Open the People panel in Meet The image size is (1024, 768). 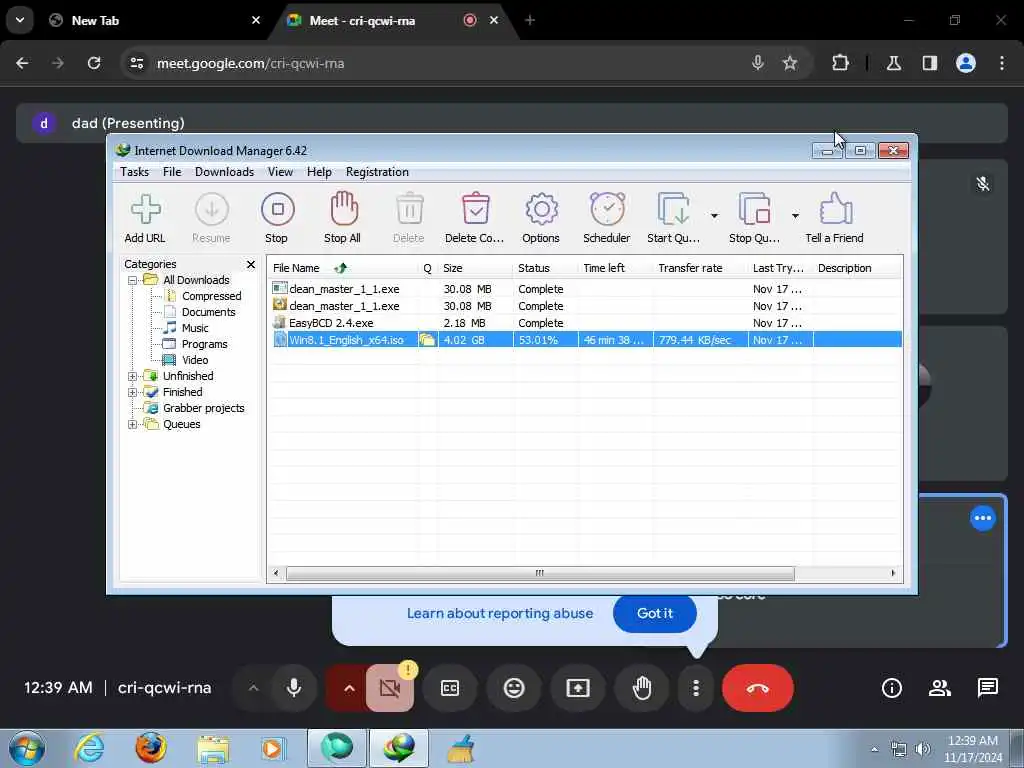(940, 688)
